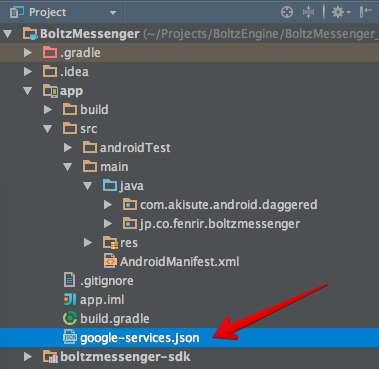The width and height of the screenshot is (379, 369).
Task: Expand the res folder
Action: [88, 243]
